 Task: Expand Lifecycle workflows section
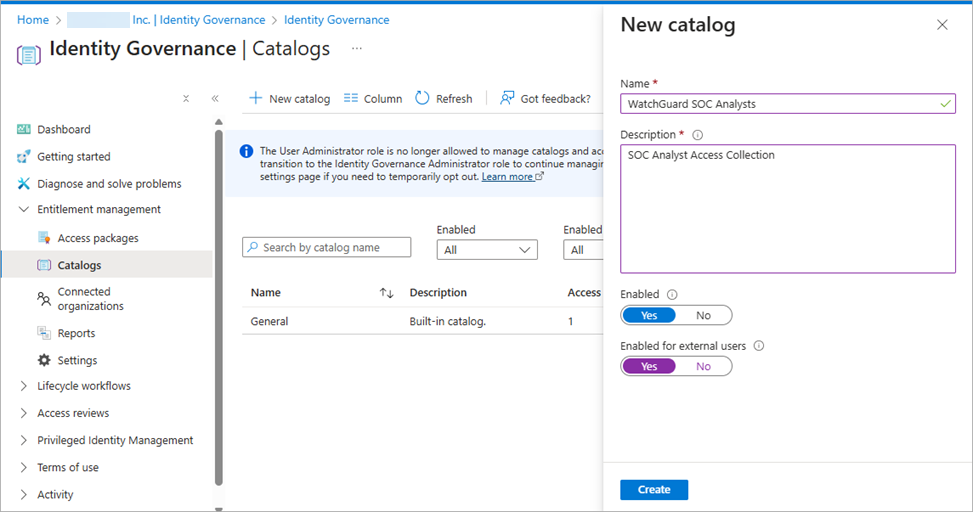24,386
